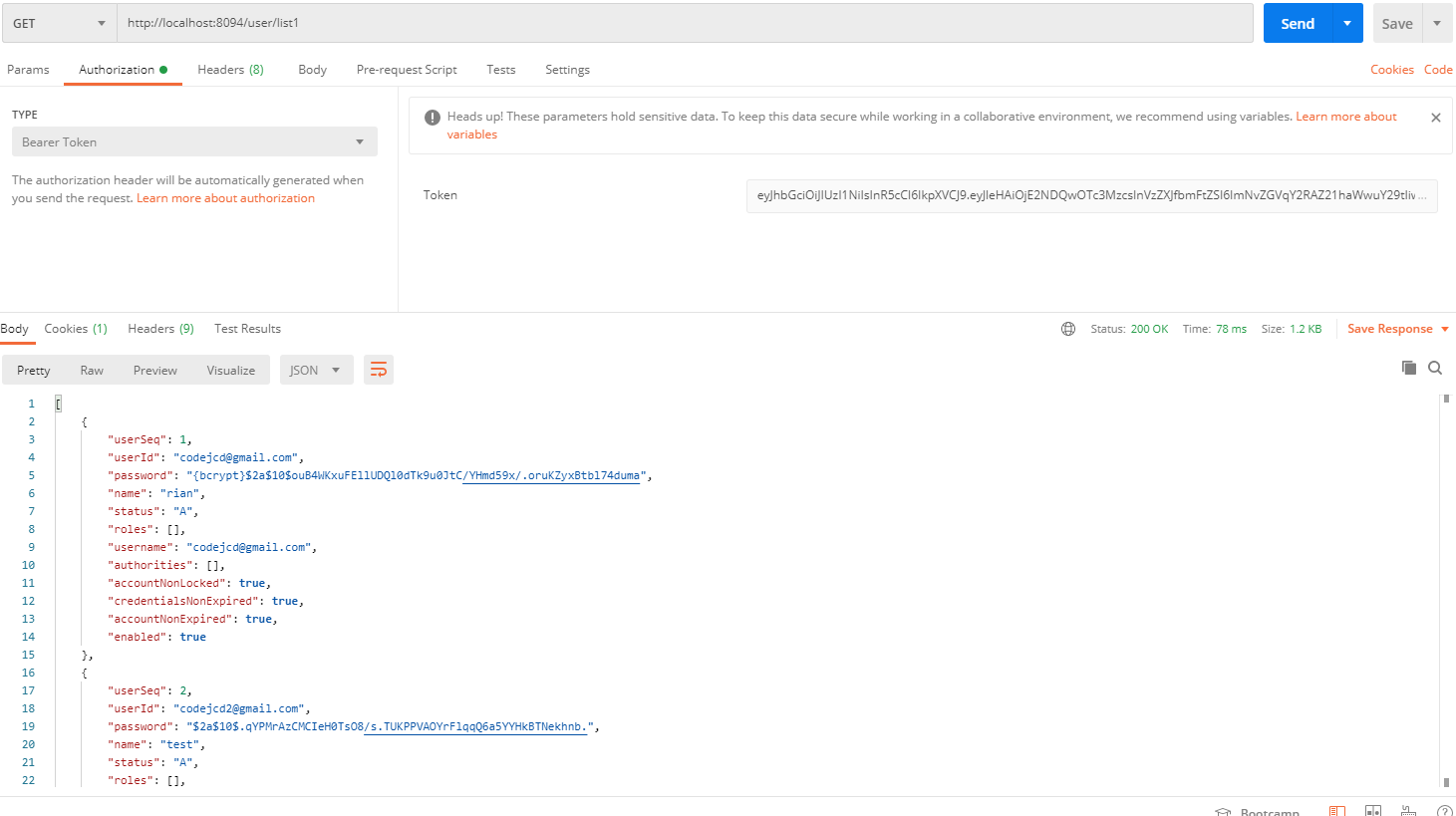Click the single-pane layout icon

click(1337, 811)
